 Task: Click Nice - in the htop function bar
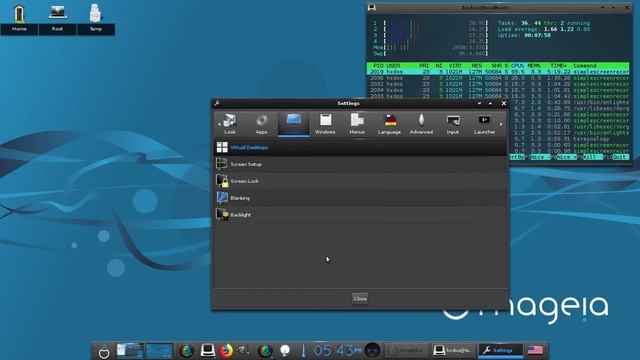[x=540, y=157]
